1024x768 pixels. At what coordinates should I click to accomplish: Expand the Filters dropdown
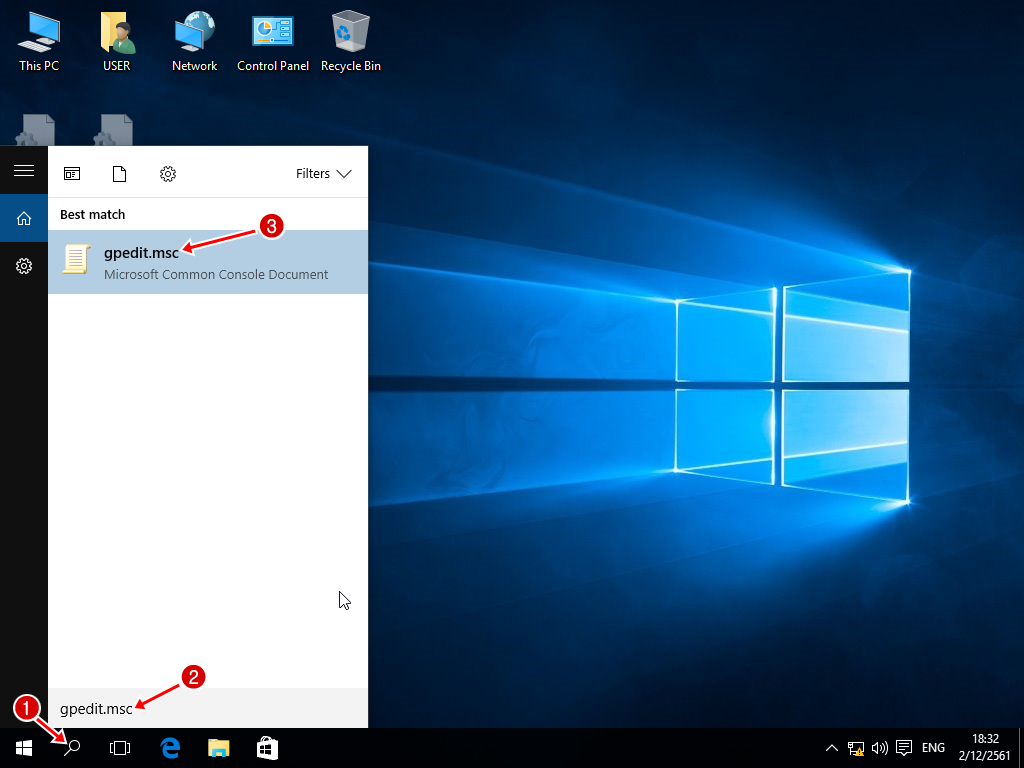pos(323,174)
